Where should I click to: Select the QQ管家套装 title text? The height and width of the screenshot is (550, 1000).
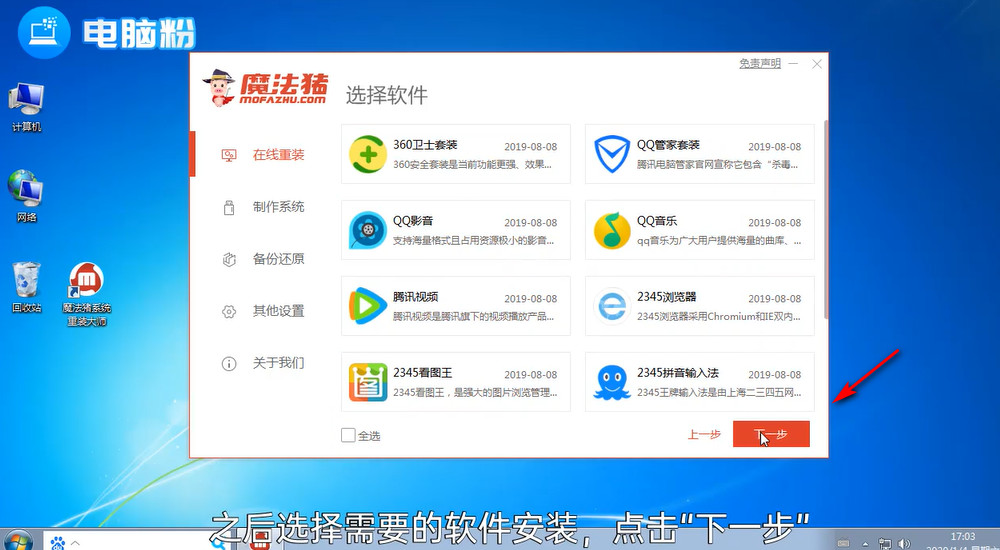pos(668,145)
